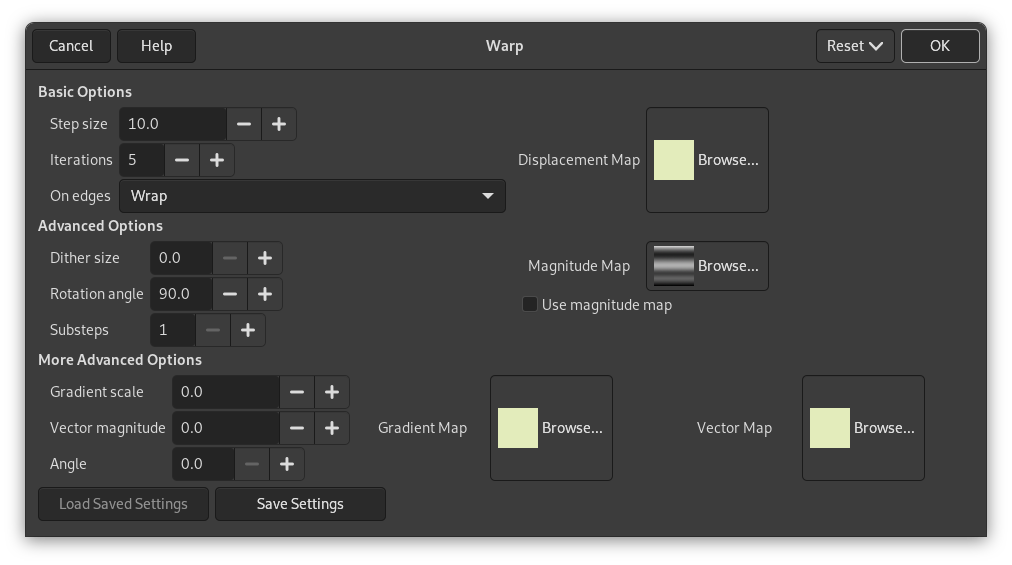Decrease Rotation angle with minus icon
This screenshot has height=565, width=1012.
point(229,294)
